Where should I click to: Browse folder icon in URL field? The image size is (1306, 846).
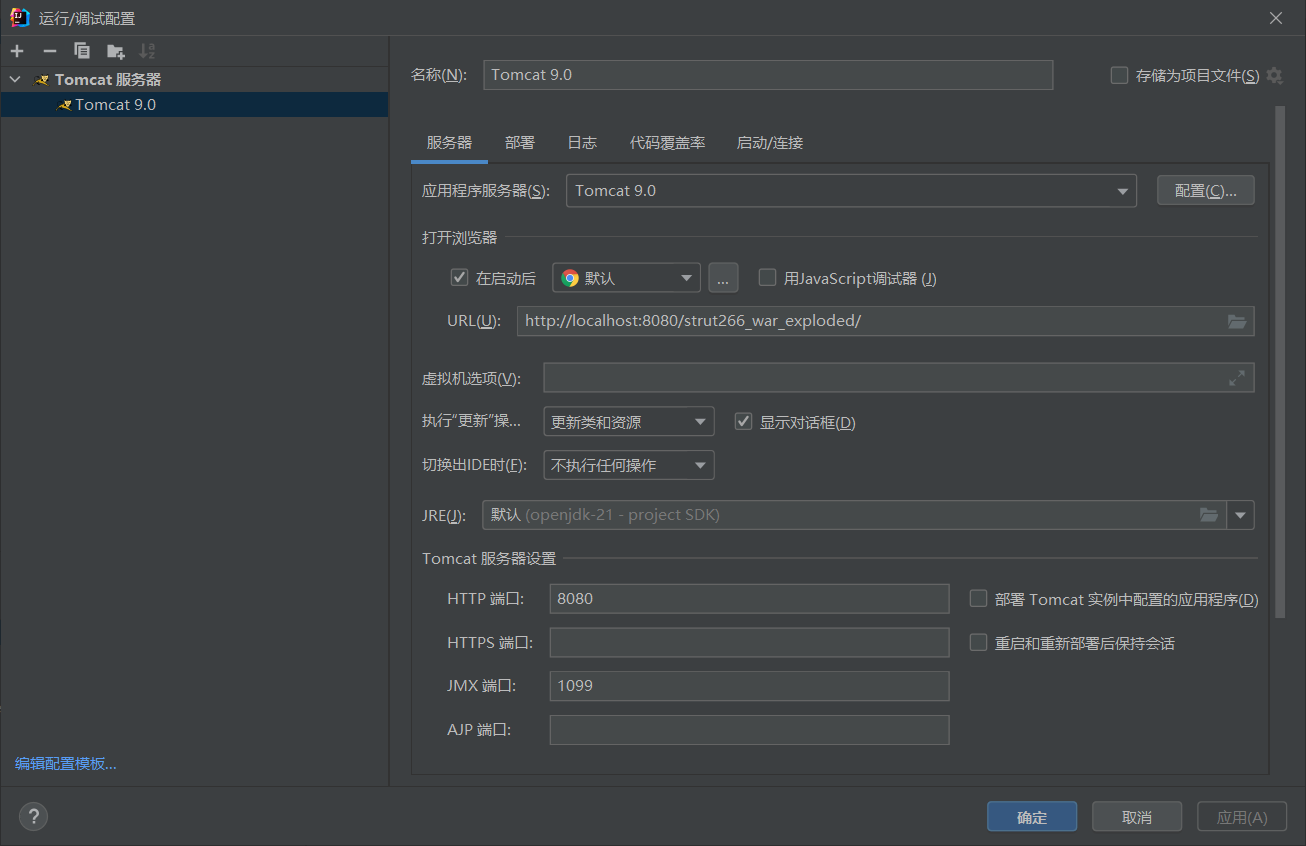pos(1237,321)
